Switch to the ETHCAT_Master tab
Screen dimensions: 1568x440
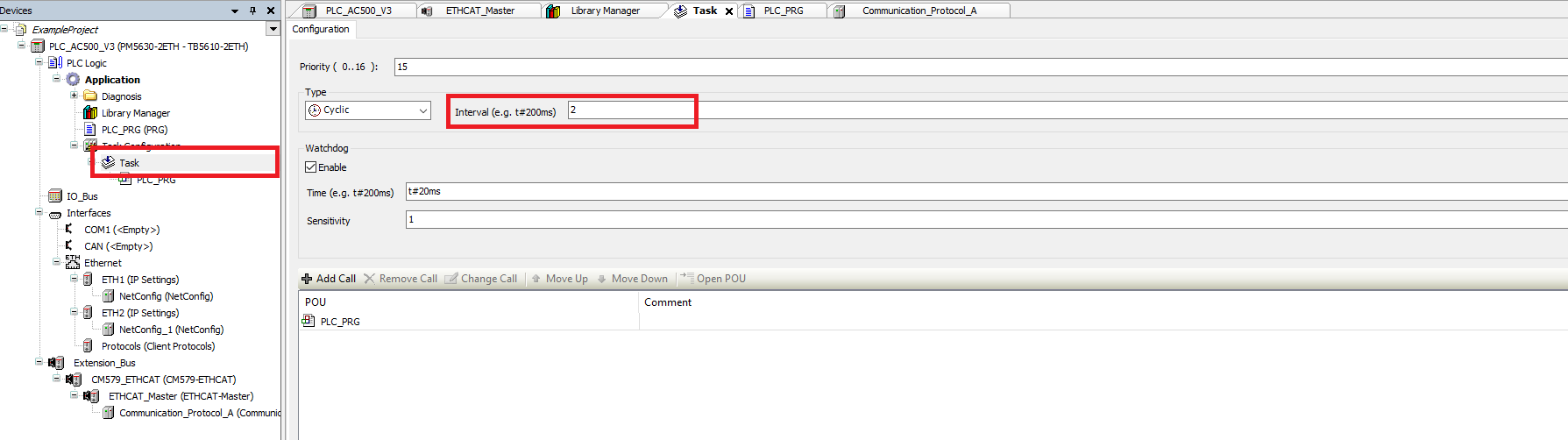(479, 11)
